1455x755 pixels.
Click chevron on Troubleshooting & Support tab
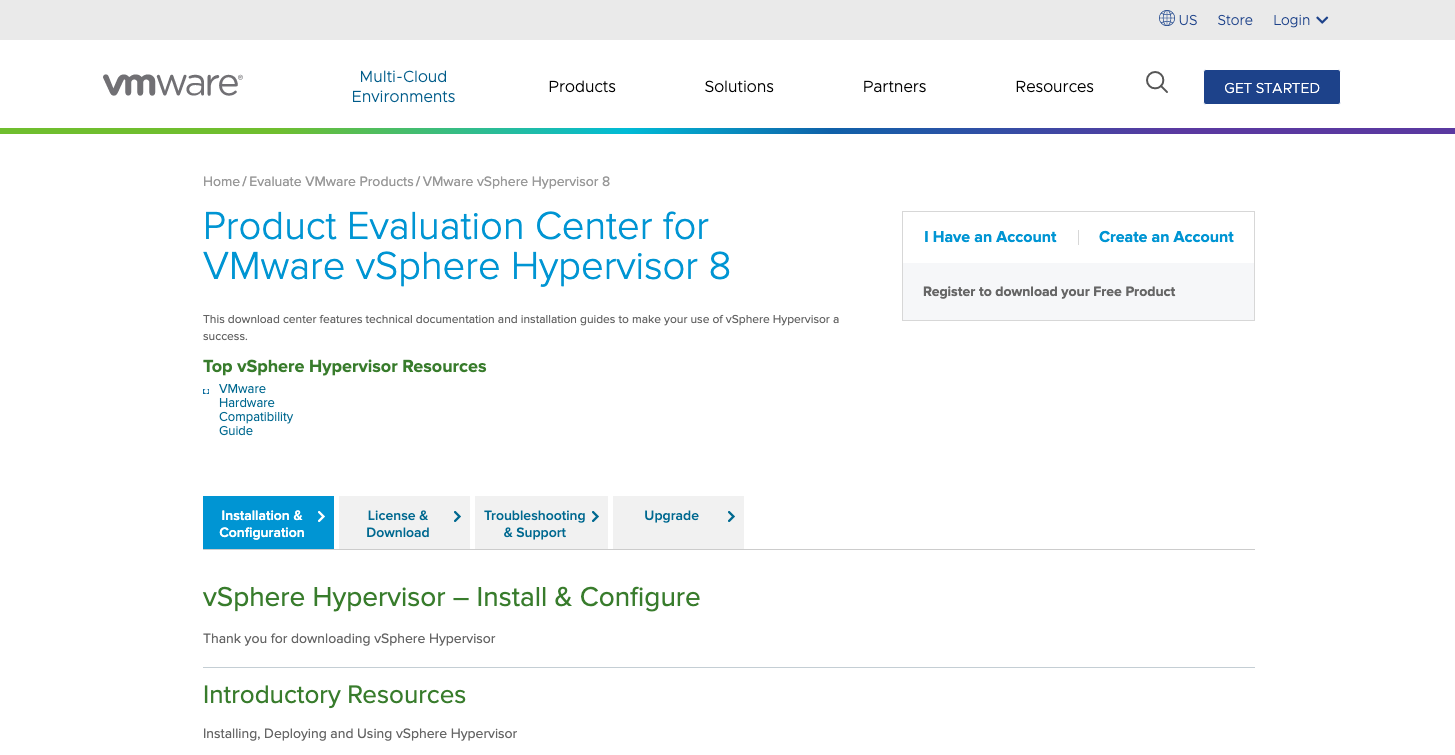(595, 516)
